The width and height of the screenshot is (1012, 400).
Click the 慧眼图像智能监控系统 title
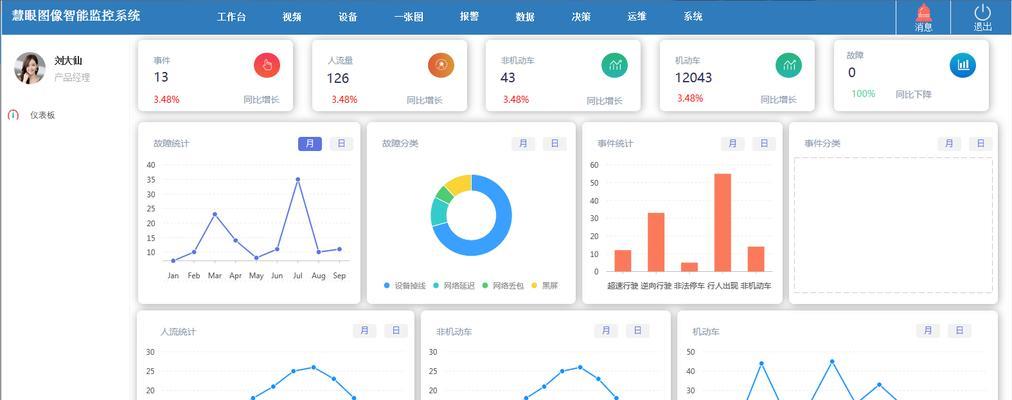point(76,15)
